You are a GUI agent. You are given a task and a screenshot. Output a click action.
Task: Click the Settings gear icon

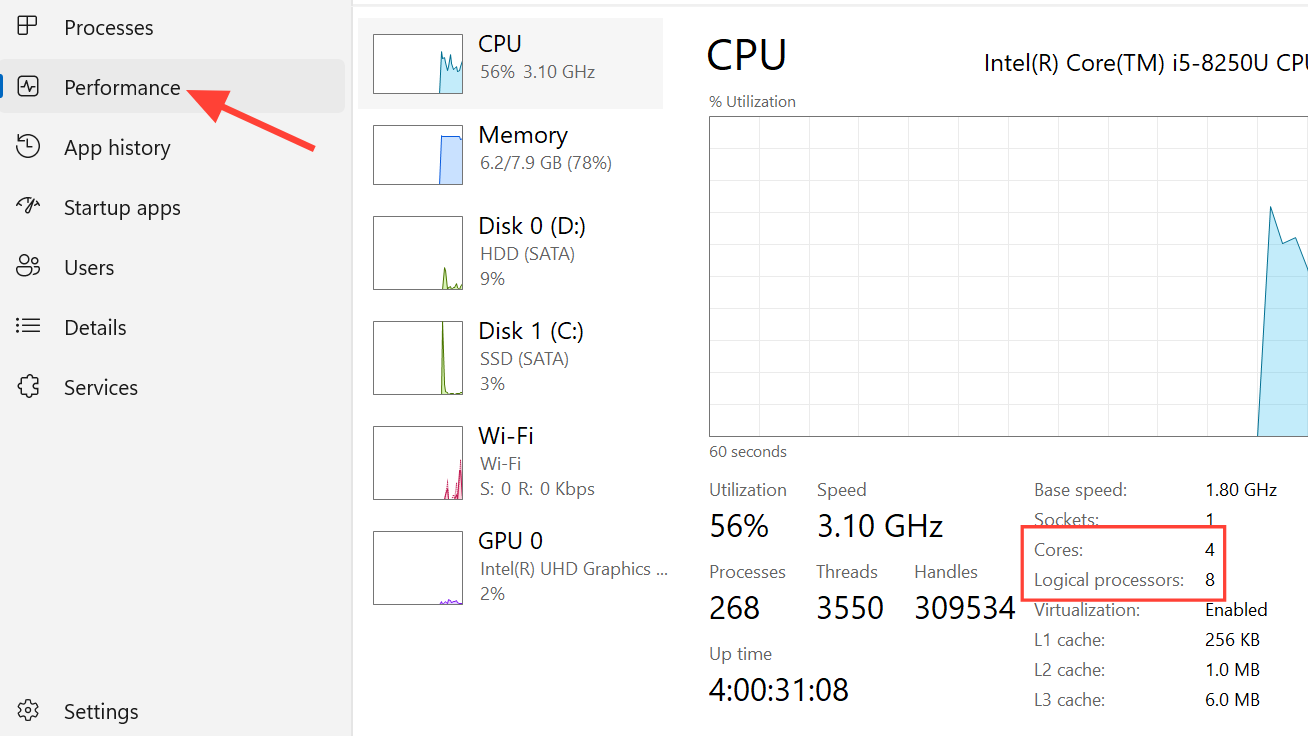[x=28, y=711]
